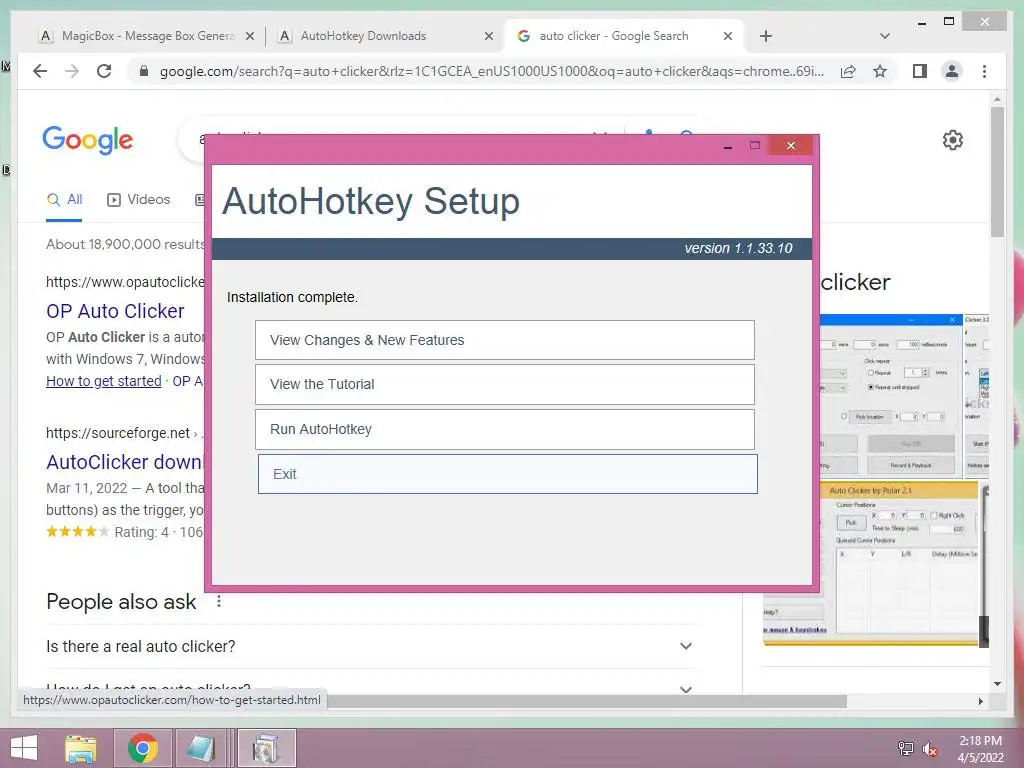Click the network tray icon

[906, 748]
